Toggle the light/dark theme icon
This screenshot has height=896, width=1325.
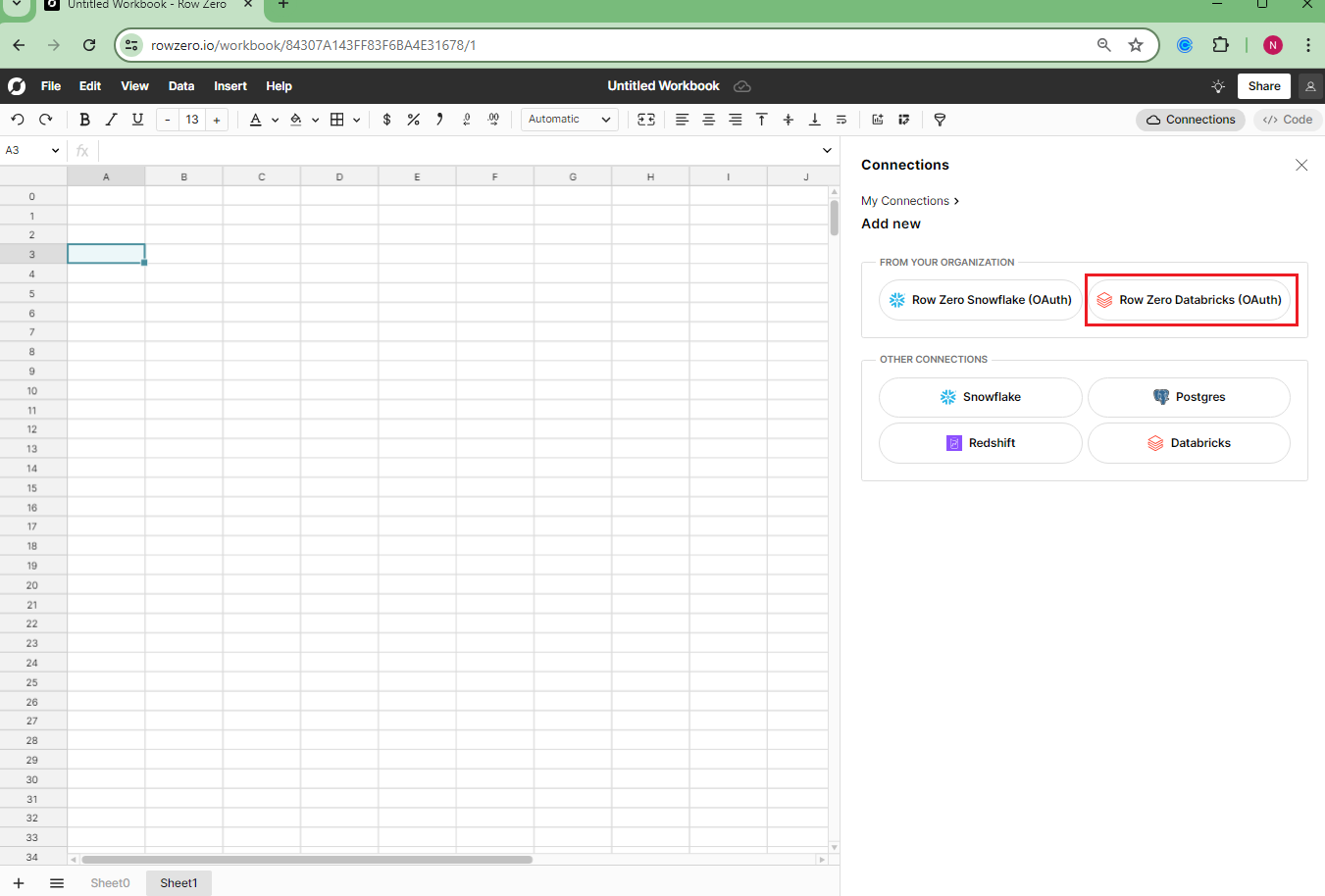(1218, 86)
